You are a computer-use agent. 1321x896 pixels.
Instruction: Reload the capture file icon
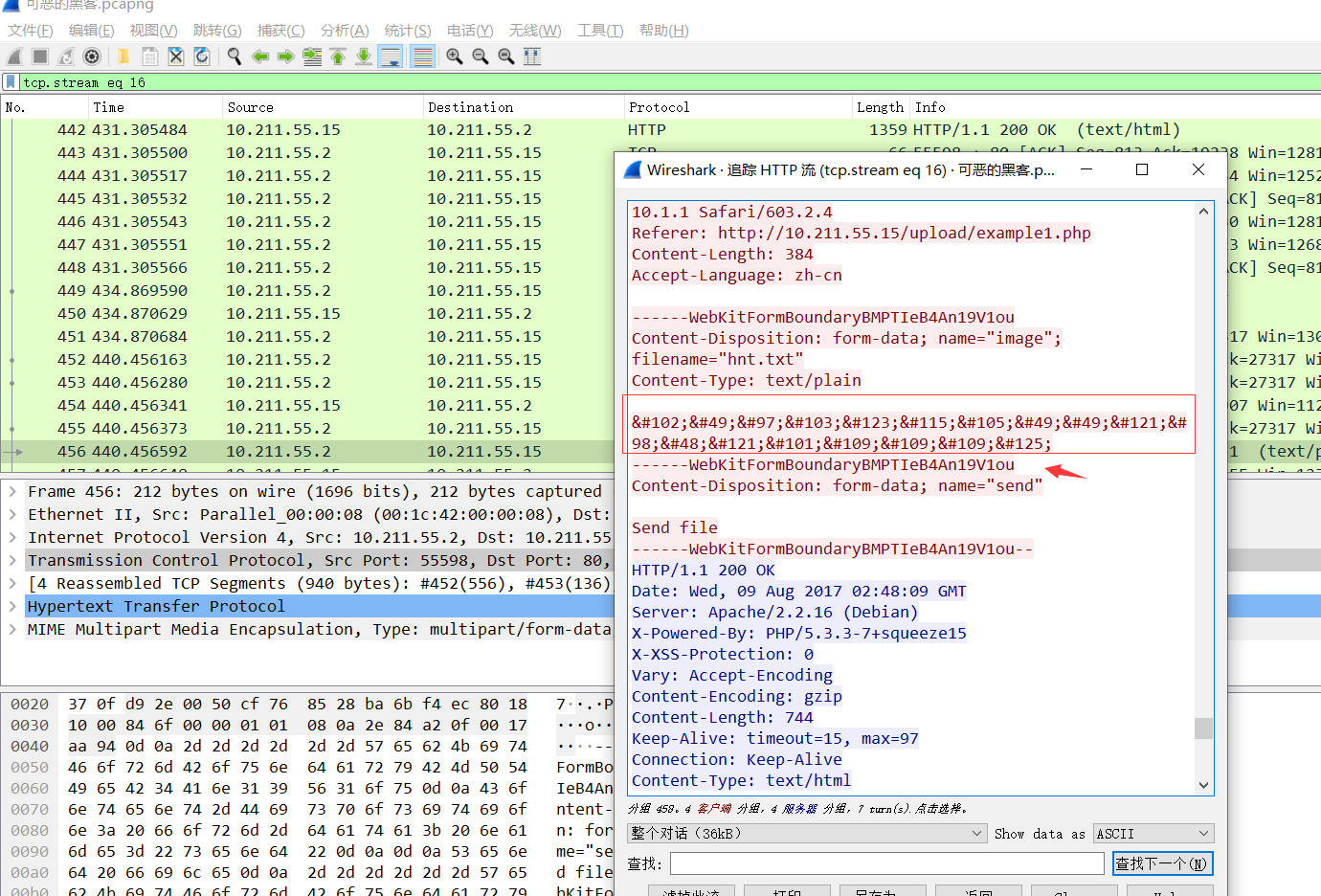click(202, 56)
